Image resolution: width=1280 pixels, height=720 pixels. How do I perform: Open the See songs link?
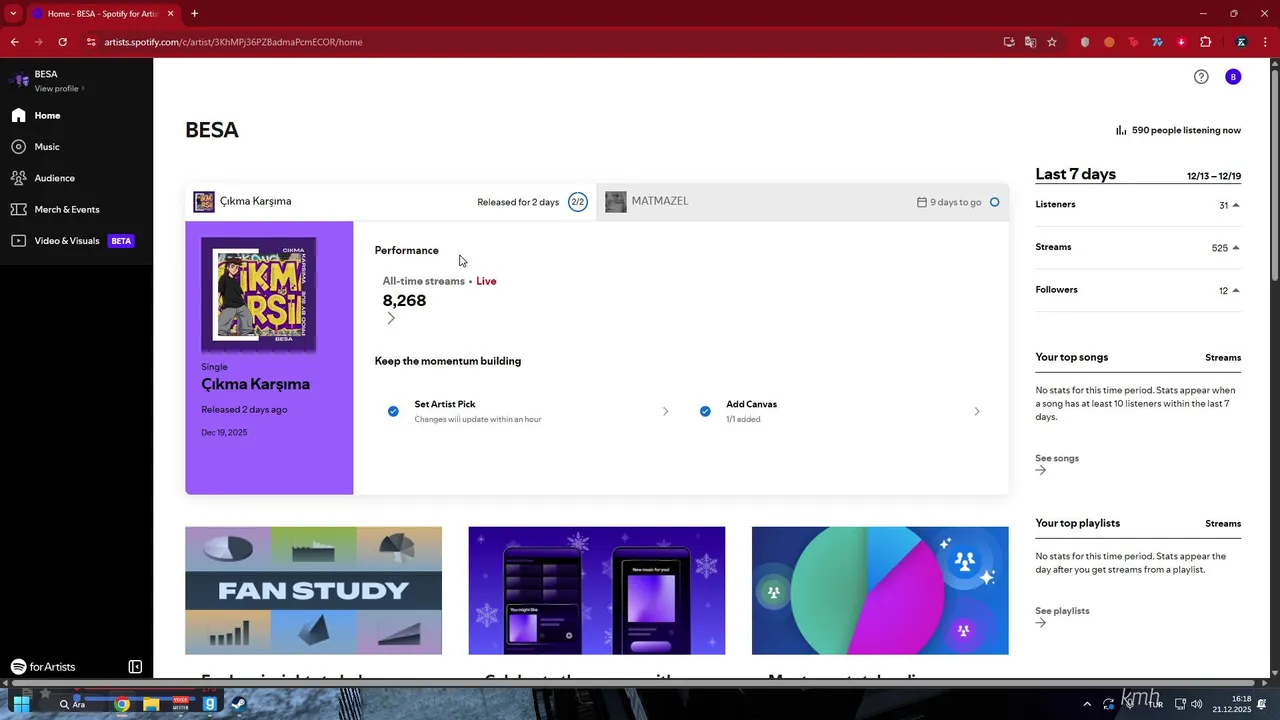pyautogui.click(x=1057, y=458)
